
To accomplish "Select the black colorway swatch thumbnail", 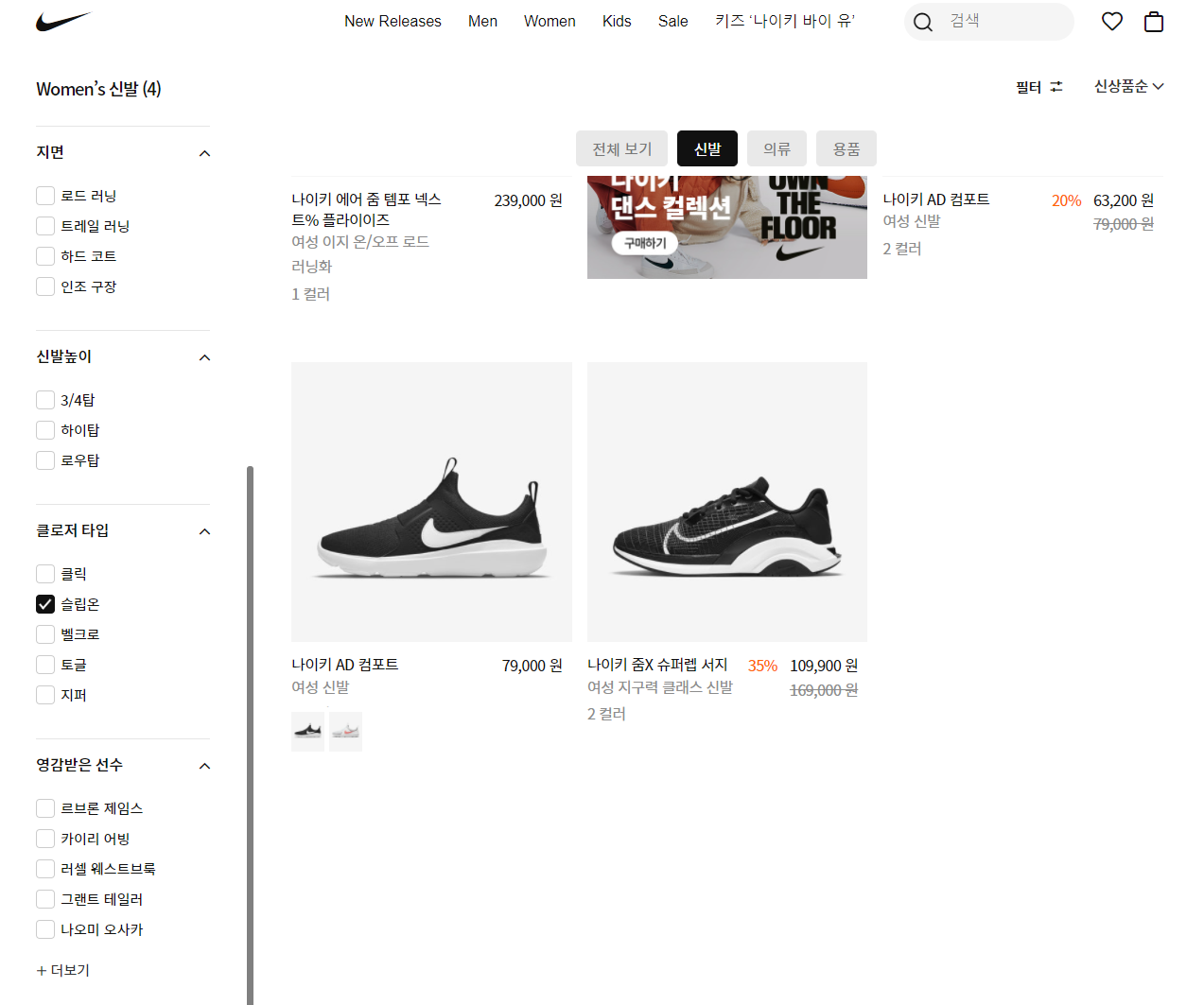I will pyautogui.click(x=307, y=732).
